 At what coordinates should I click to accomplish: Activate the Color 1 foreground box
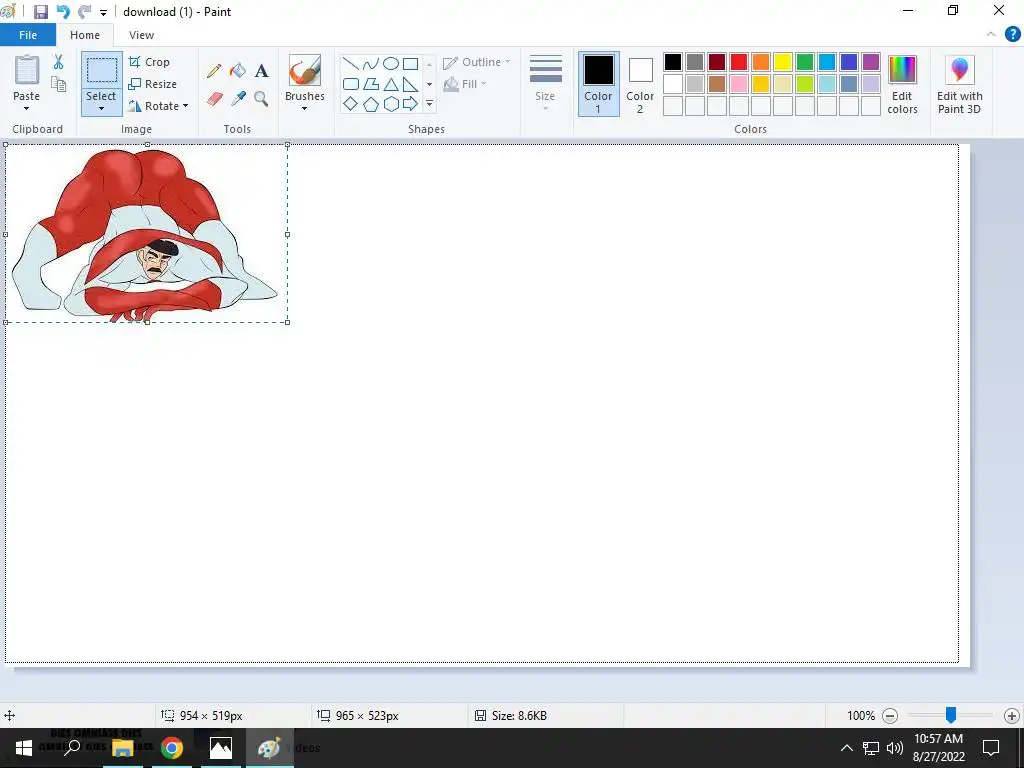[x=598, y=84]
